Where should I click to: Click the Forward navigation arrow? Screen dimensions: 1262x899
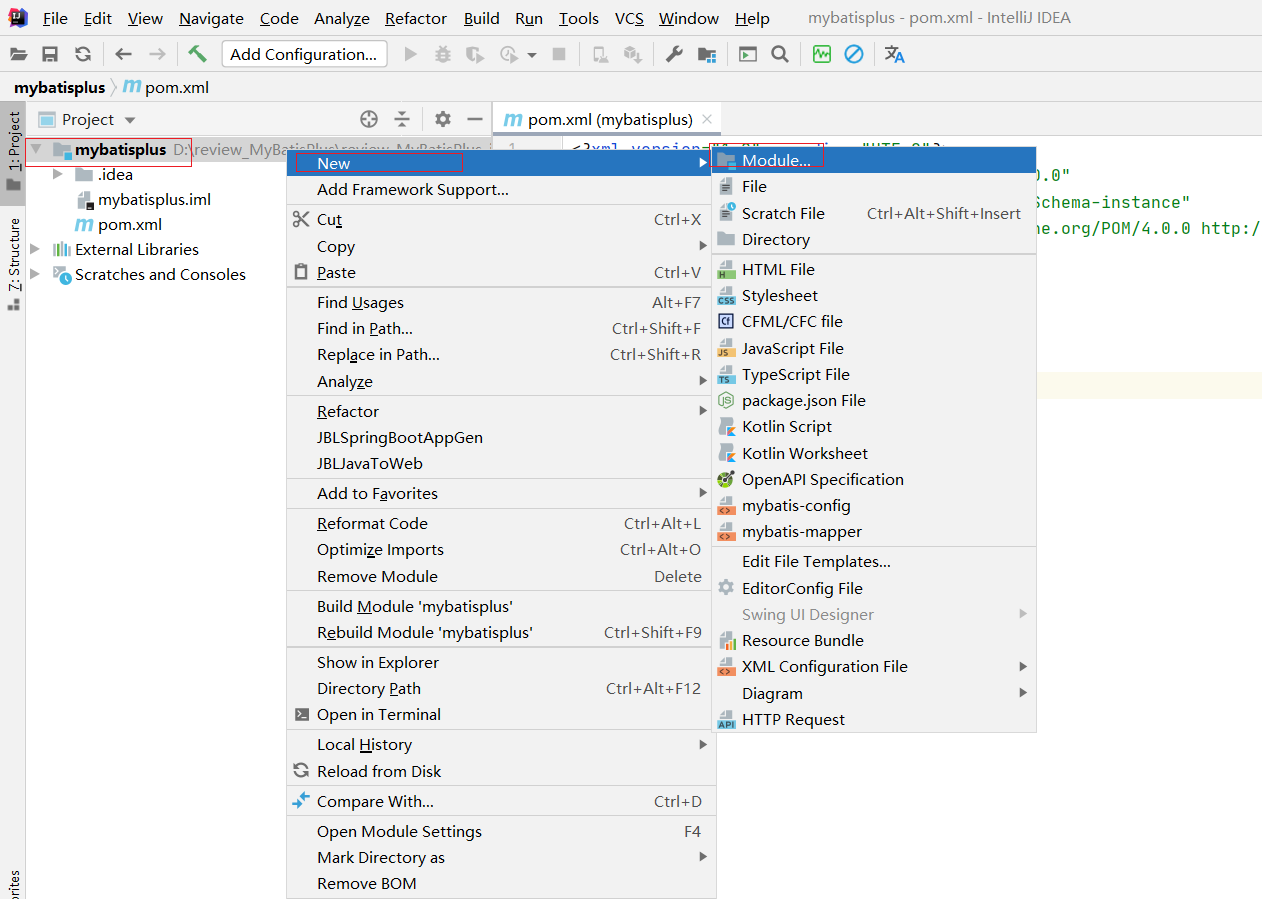pos(157,54)
